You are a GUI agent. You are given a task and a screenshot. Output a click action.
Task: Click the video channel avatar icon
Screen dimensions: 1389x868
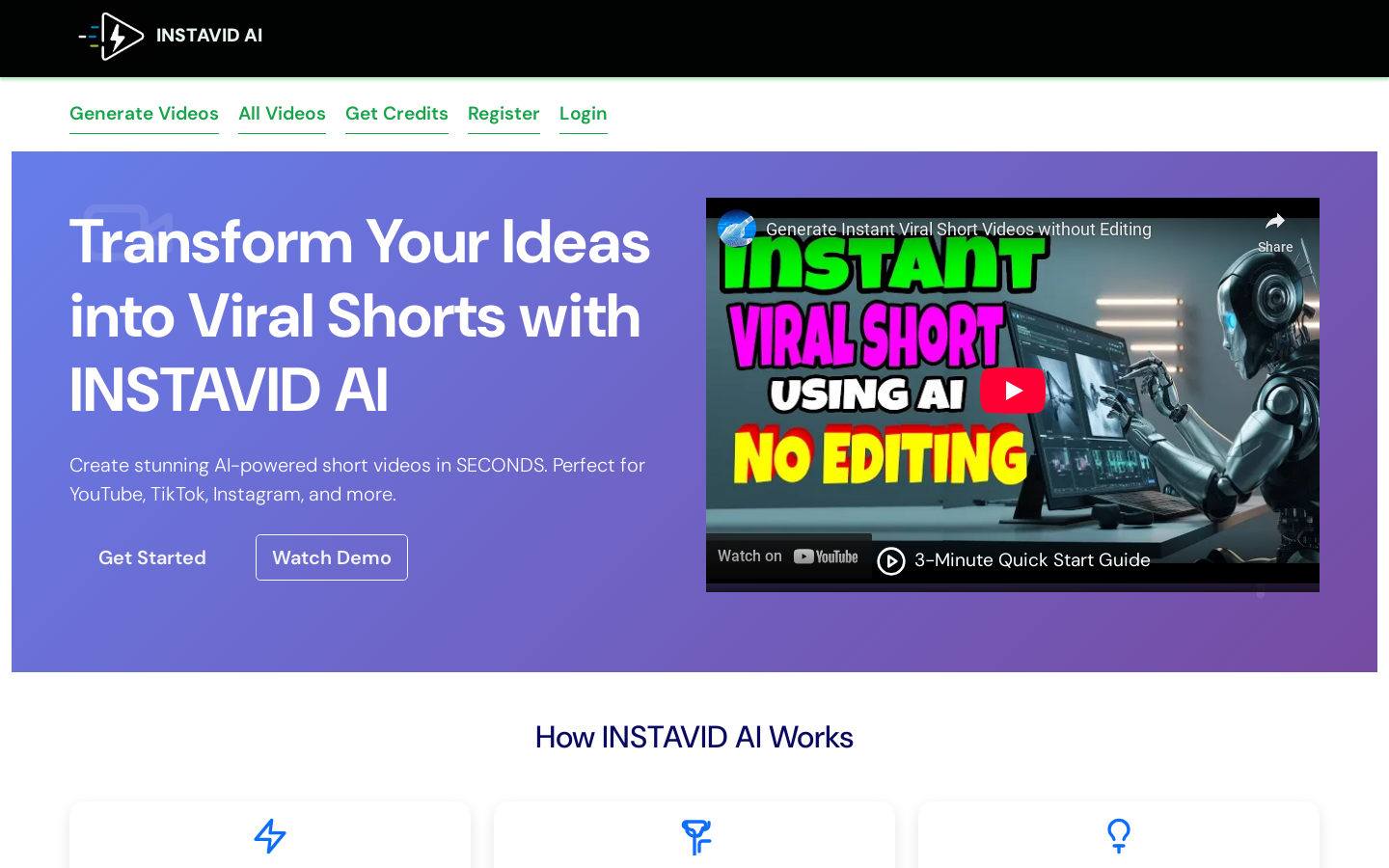(737, 229)
